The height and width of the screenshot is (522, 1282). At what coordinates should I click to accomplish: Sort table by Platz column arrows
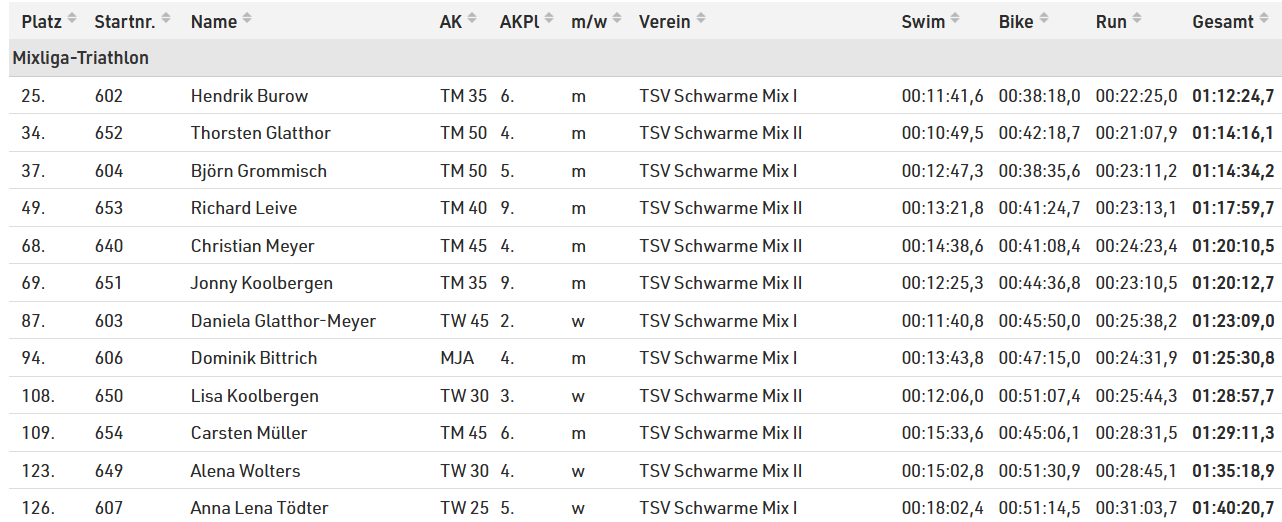point(73,19)
